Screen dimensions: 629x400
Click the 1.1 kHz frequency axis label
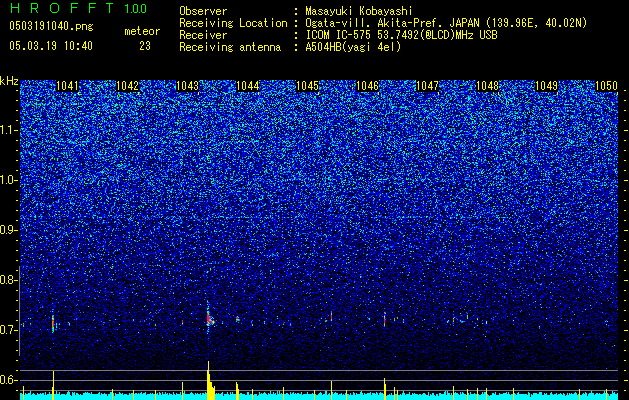[9, 130]
